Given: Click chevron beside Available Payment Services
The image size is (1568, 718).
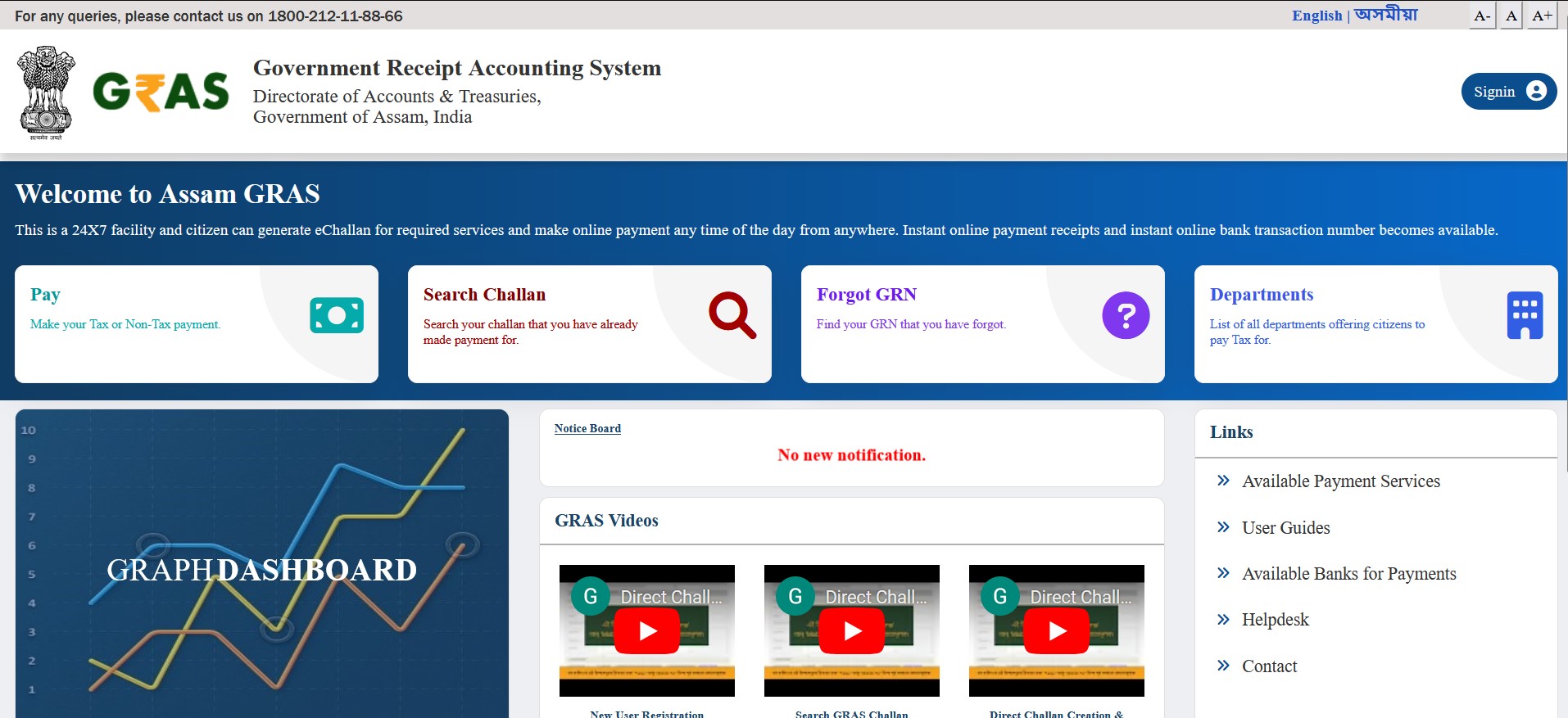Looking at the screenshot, I should click(x=1223, y=481).
